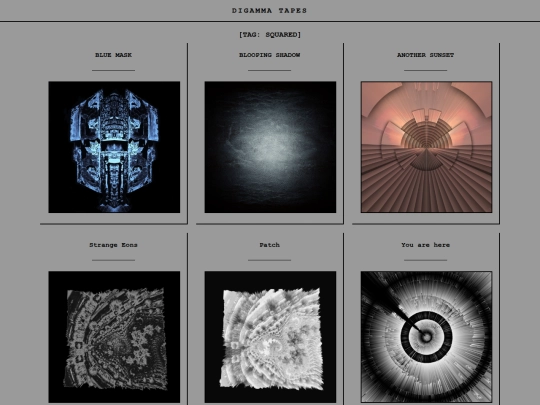Viewport: 540px width, 405px height.
Task: View the Blooping Shadow artwork thumbnail
Action: [x=270, y=147]
